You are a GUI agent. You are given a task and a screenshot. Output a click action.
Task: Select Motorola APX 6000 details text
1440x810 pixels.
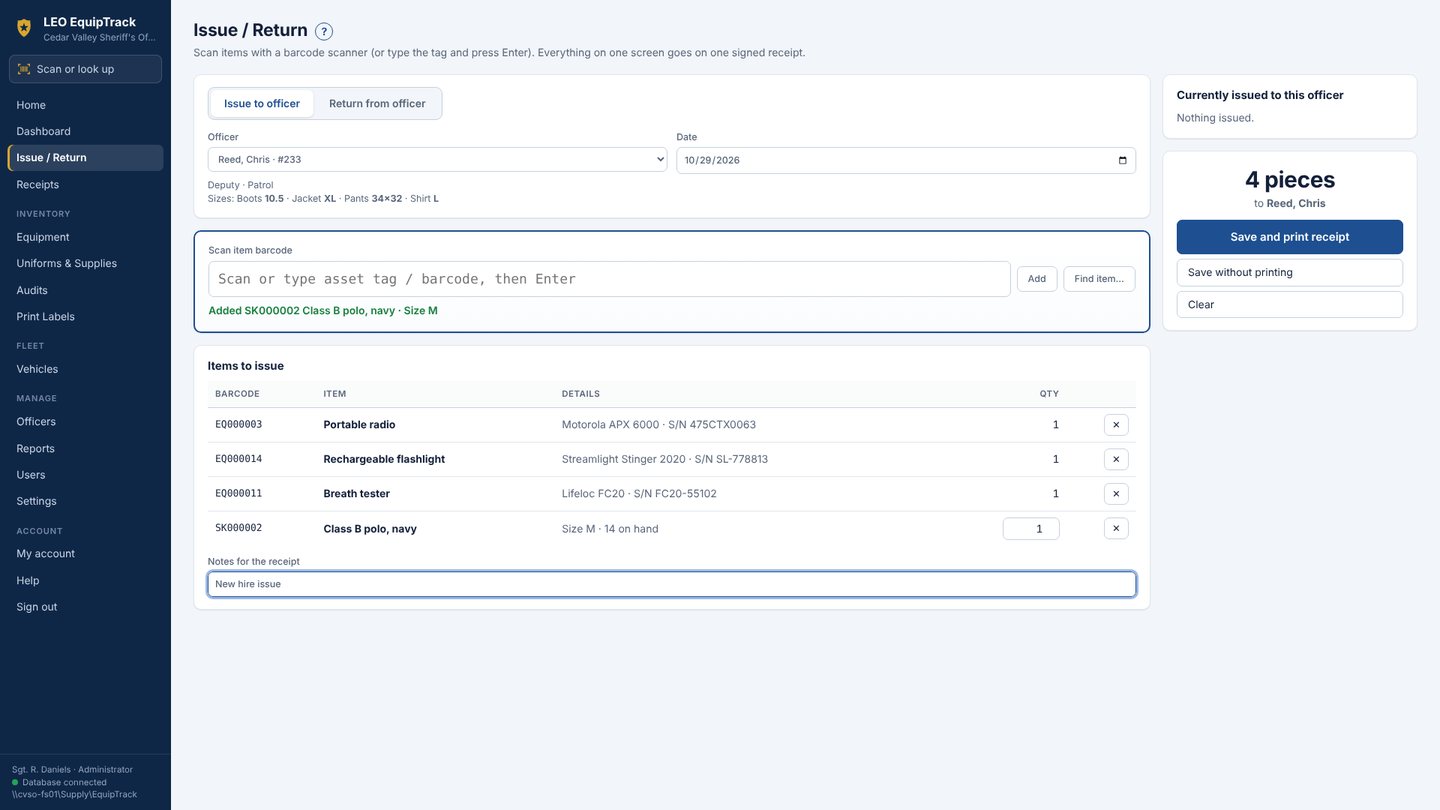pos(659,425)
